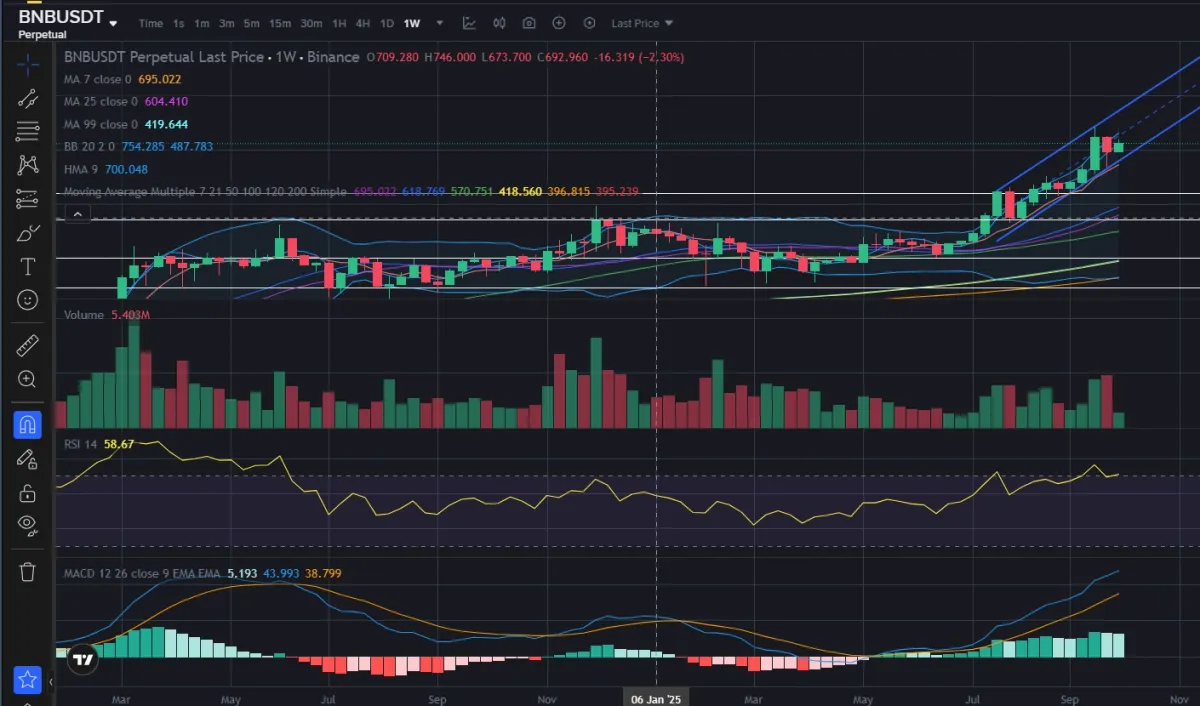Click the TradingView logo on chart

82,659
